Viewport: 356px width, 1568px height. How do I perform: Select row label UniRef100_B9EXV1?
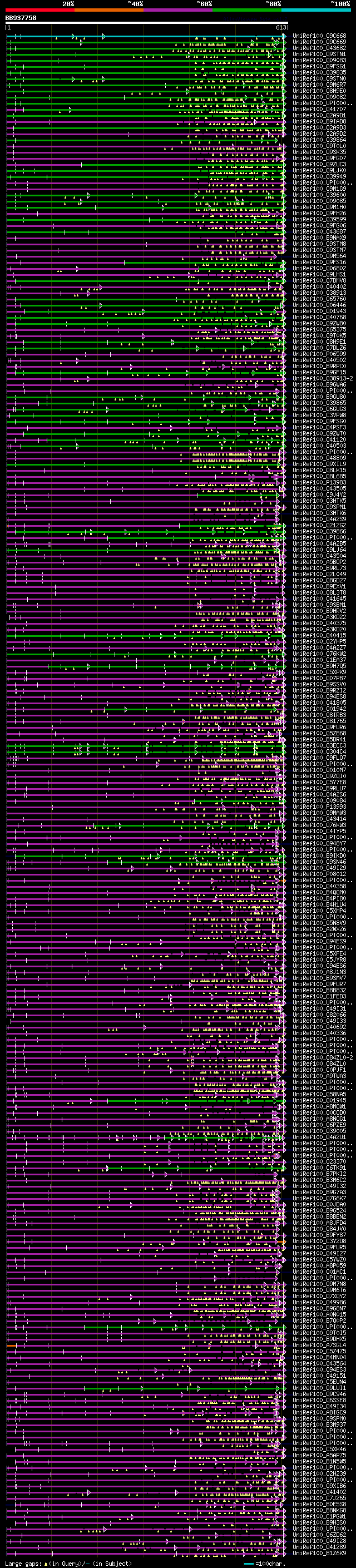[319, 587]
